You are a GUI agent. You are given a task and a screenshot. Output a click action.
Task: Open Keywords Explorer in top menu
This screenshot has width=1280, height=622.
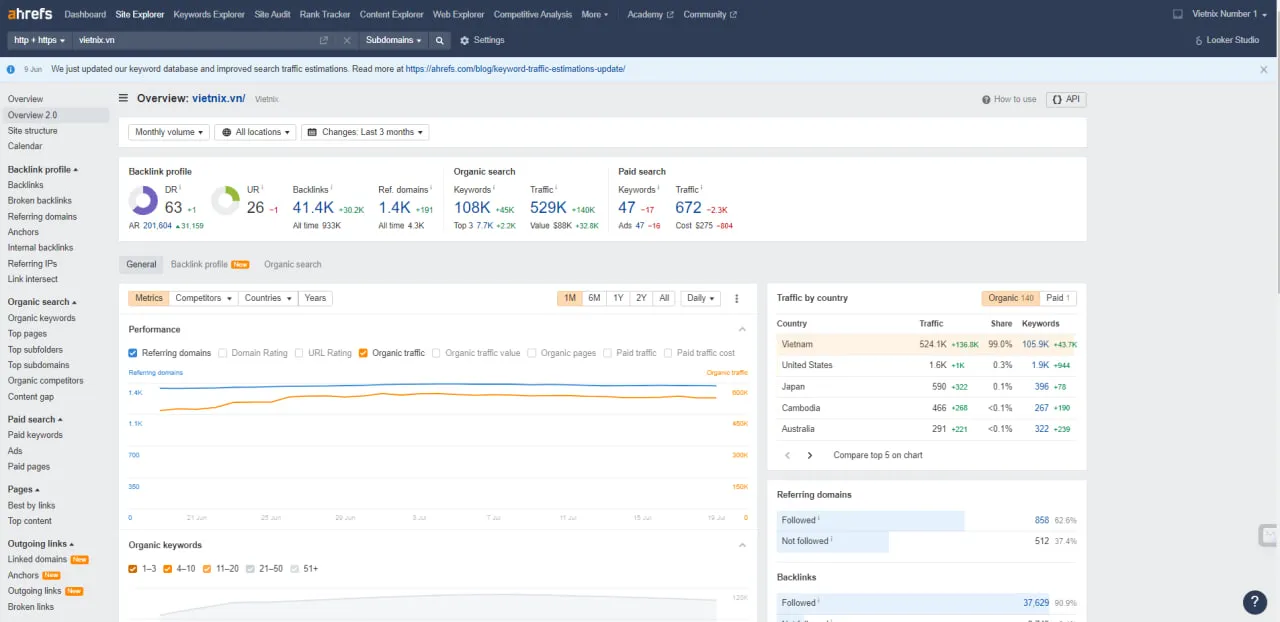pyautogui.click(x=209, y=14)
